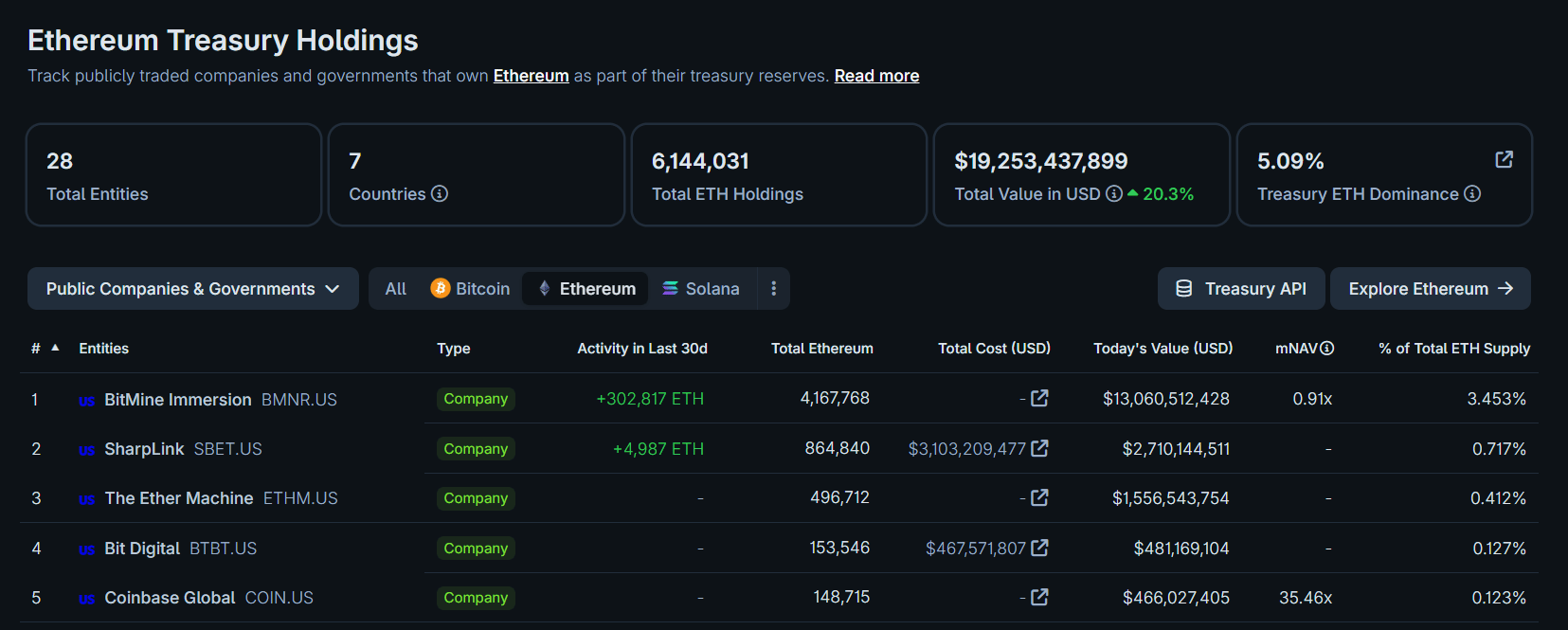This screenshot has width=1568, height=630.
Task: Open the SharpLink cost source link icon
Action: pyautogui.click(x=1039, y=448)
